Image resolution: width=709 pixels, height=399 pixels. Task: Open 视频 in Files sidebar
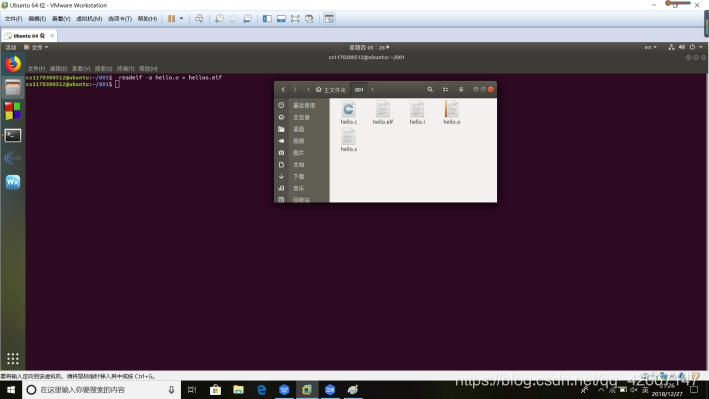[x=302, y=141]
